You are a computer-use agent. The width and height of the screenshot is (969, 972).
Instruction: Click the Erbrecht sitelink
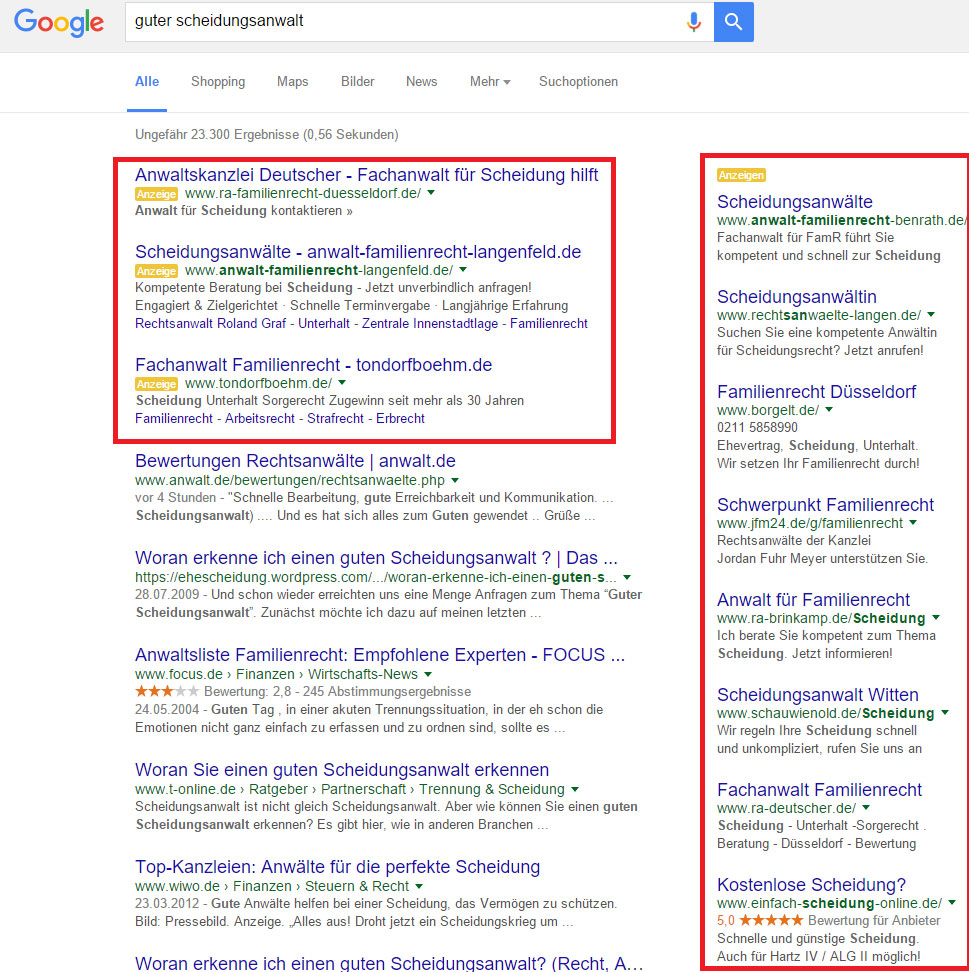pos(400,418)
